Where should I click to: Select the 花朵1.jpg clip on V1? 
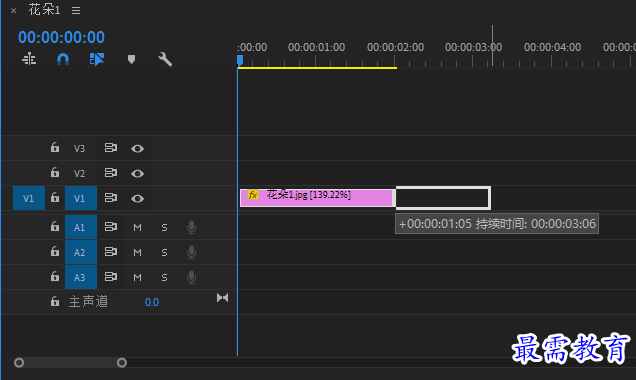[x=318, y=198]
